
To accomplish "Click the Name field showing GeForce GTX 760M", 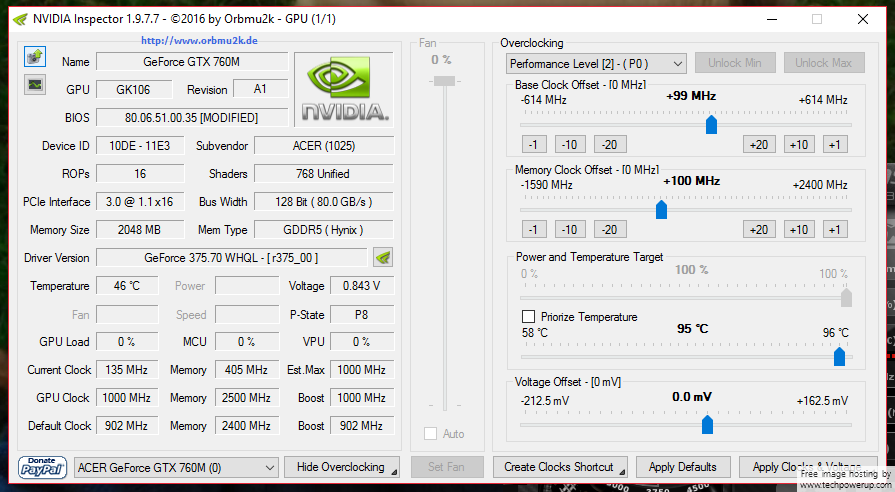I will [x=192, y=62].
